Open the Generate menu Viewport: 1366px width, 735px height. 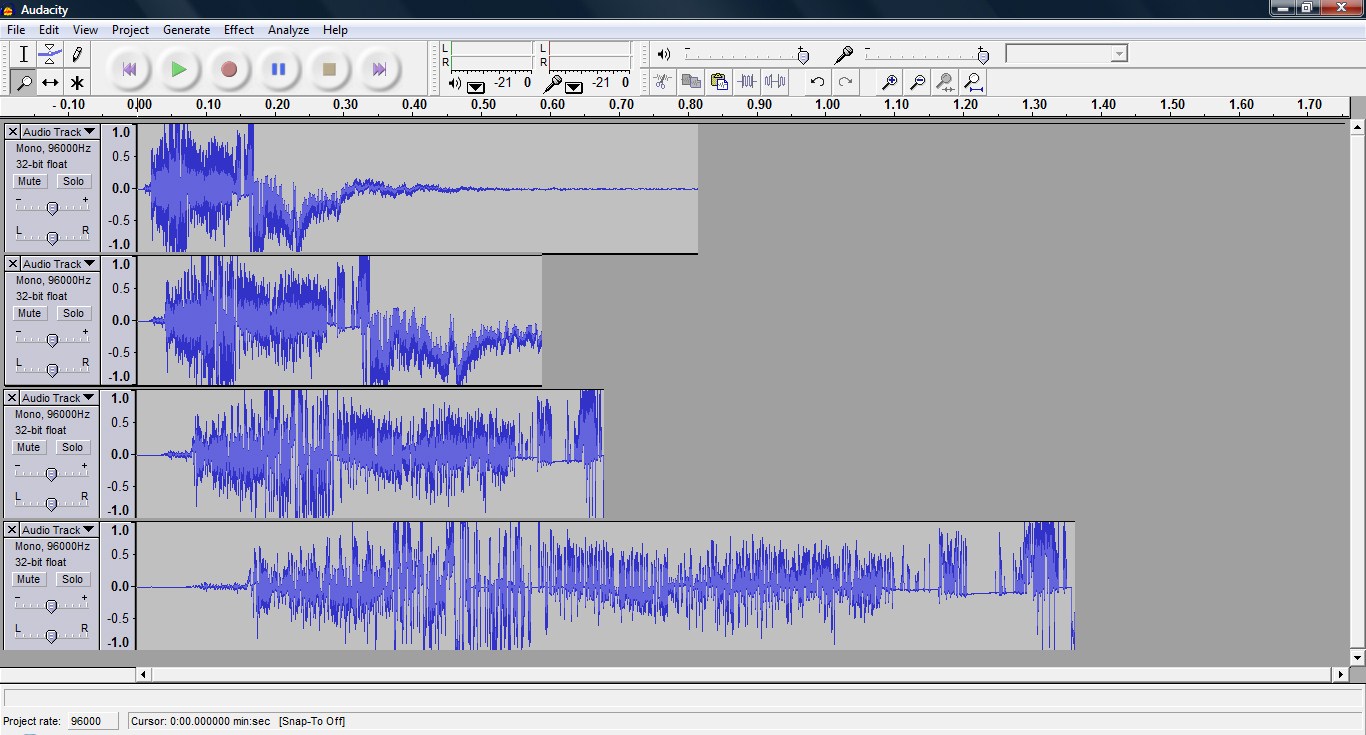tap(186, 30)
